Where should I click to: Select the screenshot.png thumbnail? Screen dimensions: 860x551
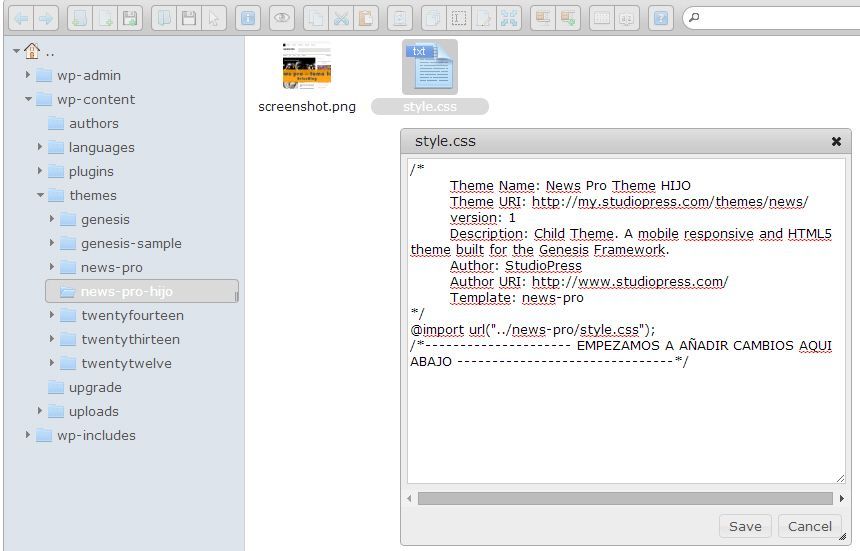(x=307, y=66)
